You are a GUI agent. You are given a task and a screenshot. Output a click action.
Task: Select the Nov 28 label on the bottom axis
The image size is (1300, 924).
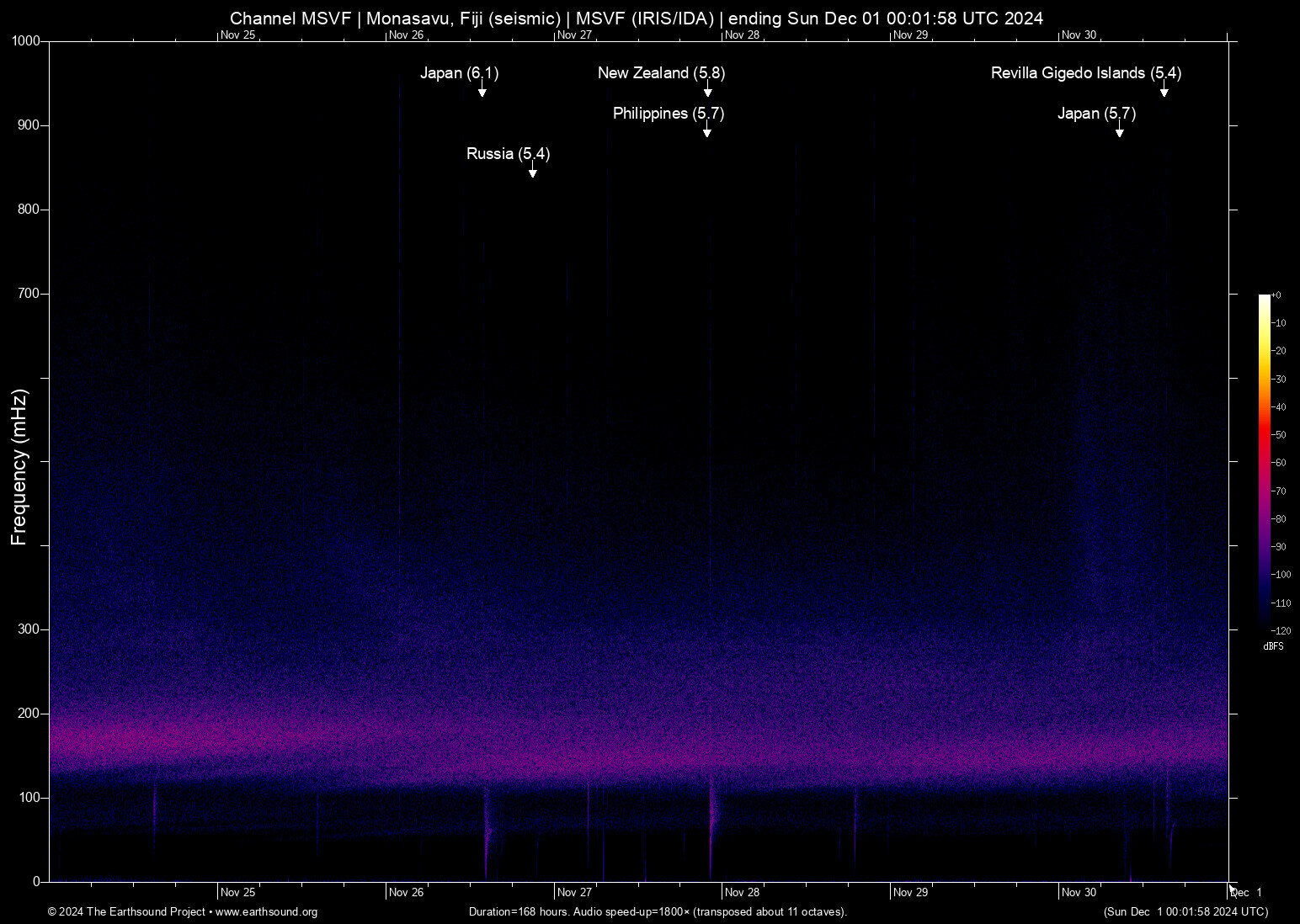(742, 893)
